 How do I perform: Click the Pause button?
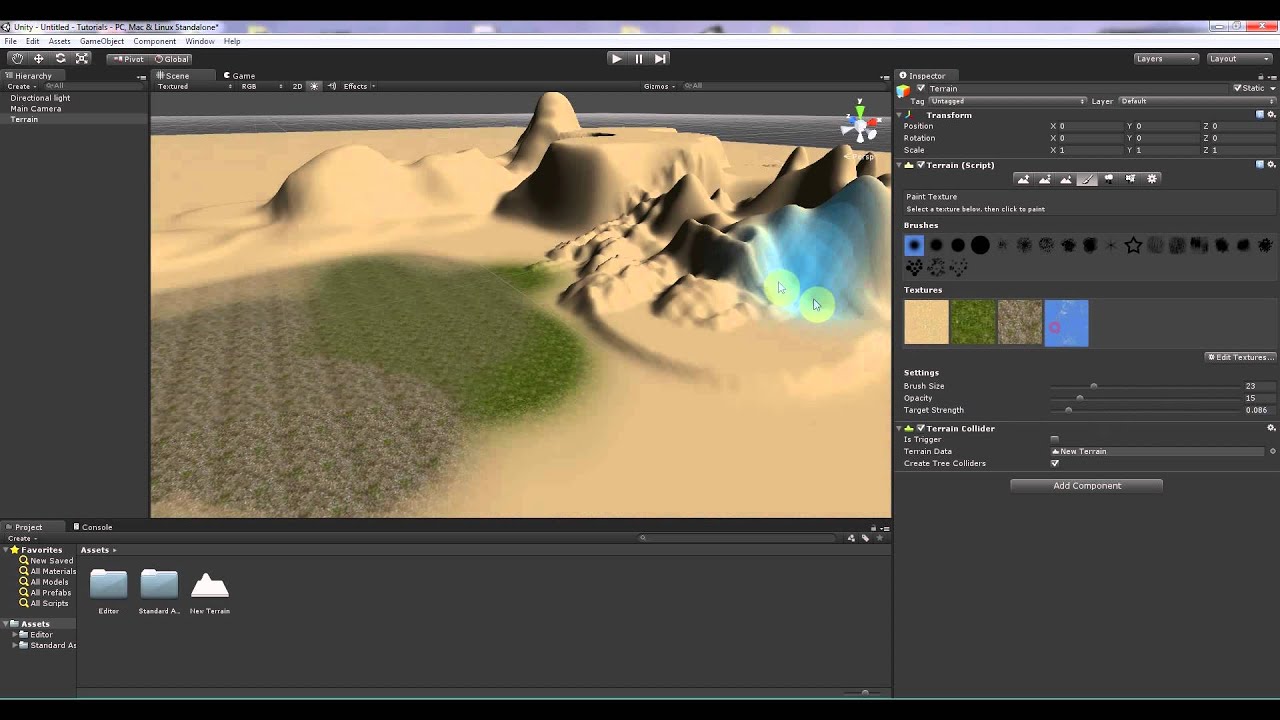[x=639, y=59]
